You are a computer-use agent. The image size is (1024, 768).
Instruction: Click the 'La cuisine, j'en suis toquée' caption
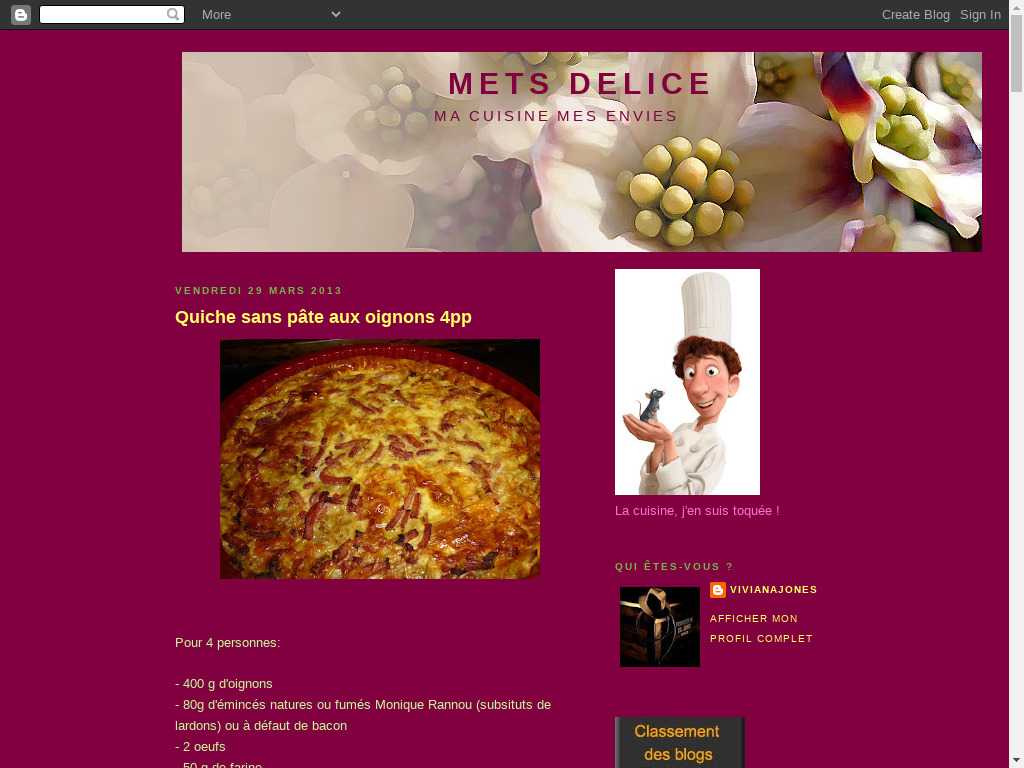tap(697, 511)
